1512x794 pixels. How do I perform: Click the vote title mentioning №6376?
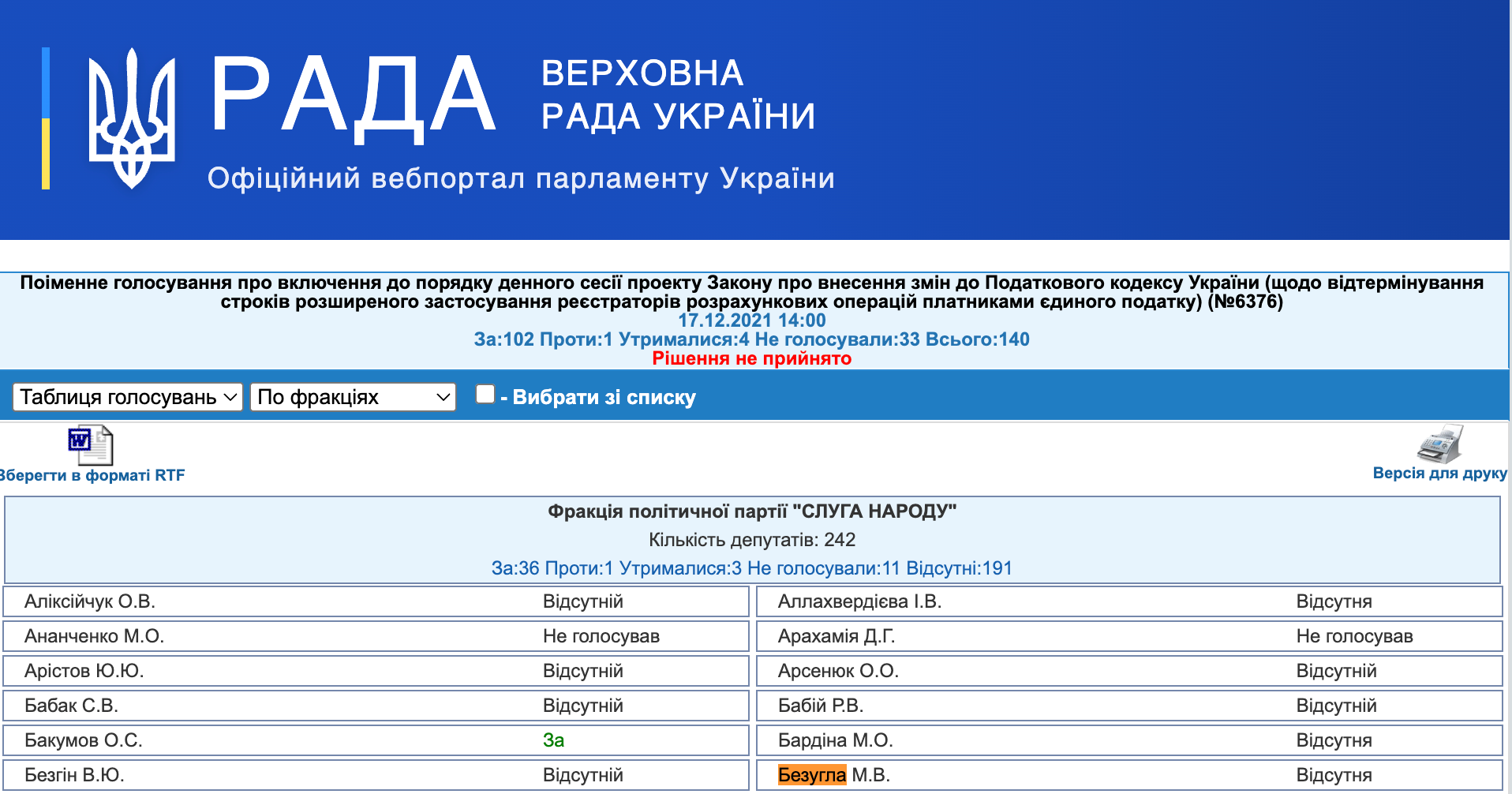(752, 292)
